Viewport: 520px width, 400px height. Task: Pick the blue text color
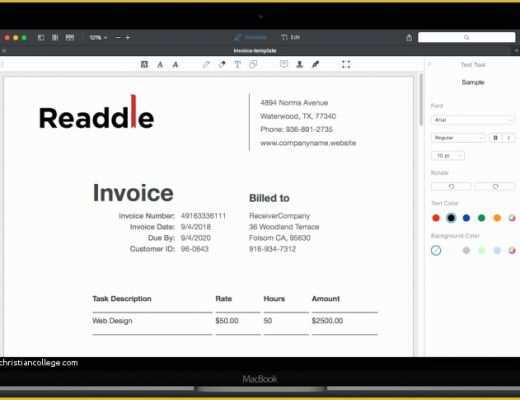point(466,218)
